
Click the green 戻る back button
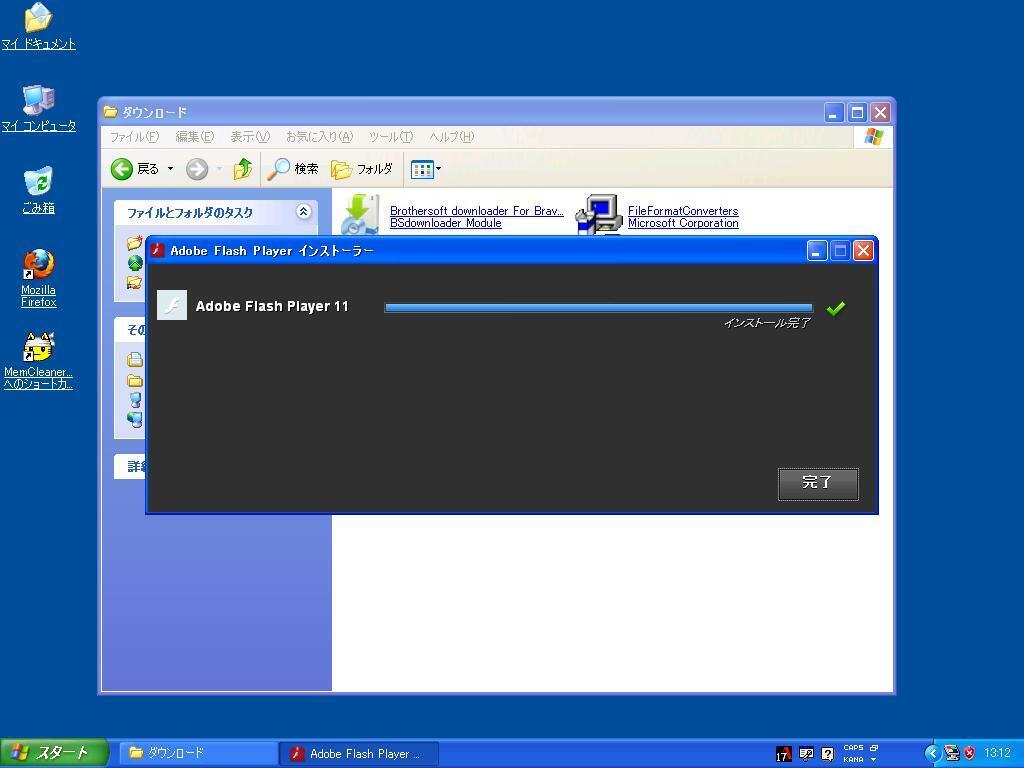(135, 169)
